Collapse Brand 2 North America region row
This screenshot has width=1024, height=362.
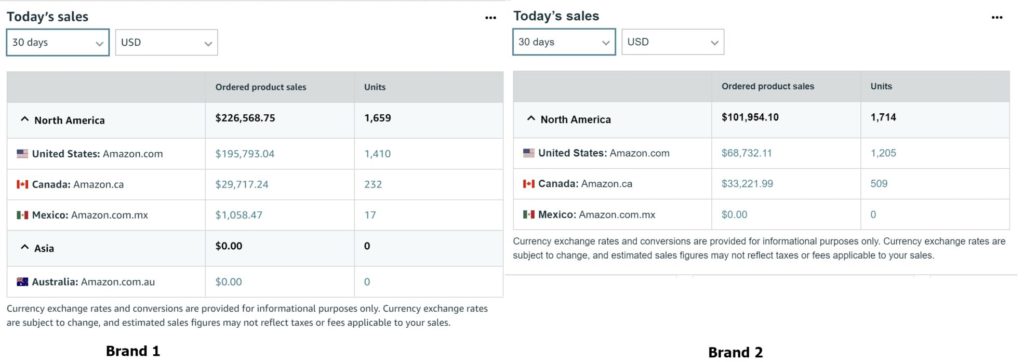[531, 119]
